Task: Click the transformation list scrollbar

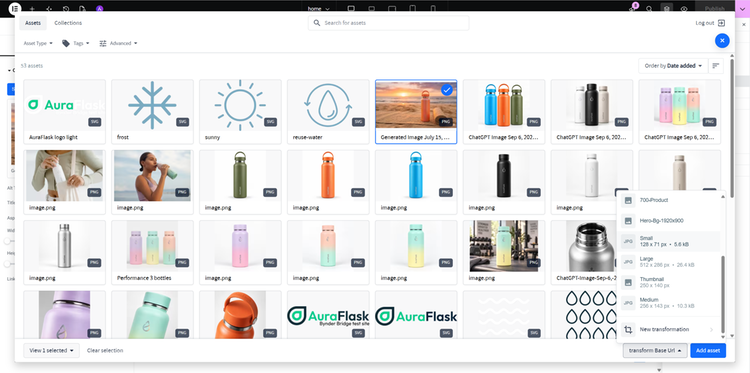Action: [722, 294]
